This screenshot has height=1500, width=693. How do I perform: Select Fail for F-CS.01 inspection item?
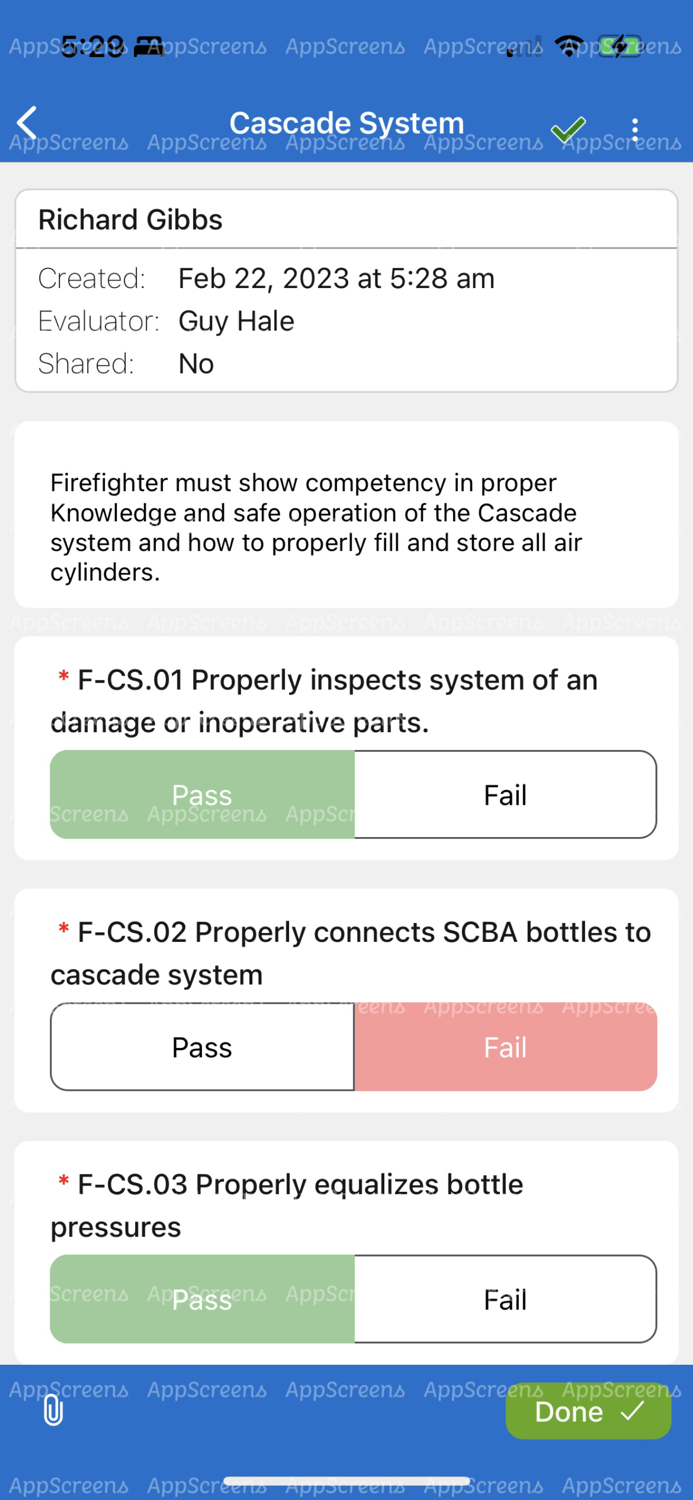[506, 794]
